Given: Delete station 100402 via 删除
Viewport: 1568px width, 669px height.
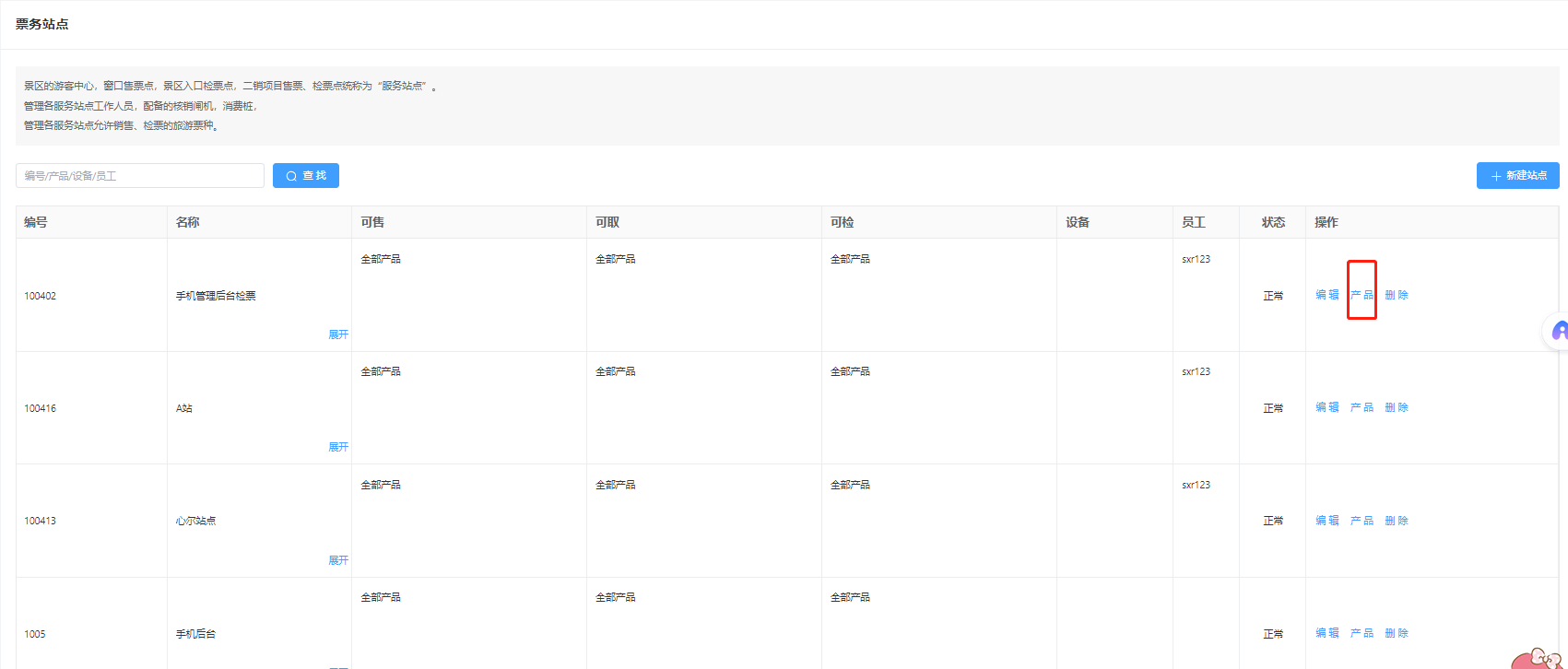Looking at the screenshot, I should tap(1397, 295).
